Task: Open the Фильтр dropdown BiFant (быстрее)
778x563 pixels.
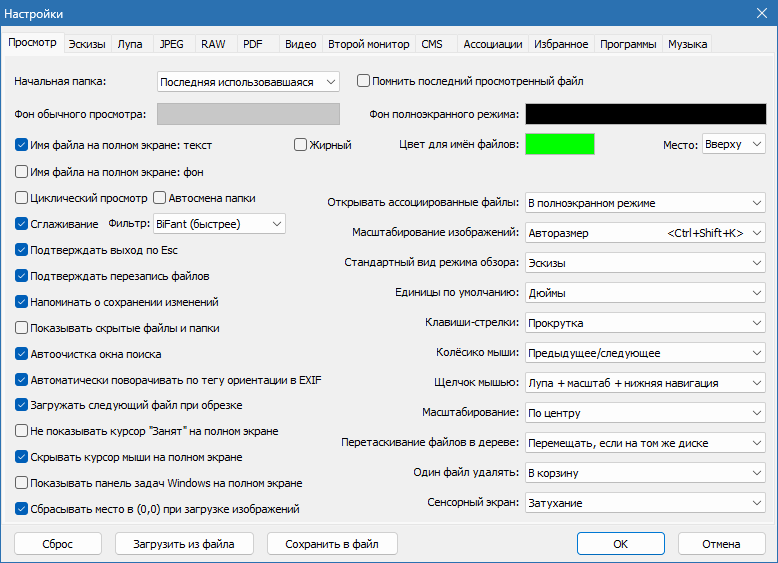Action: pyautogui.click(x=219, y=224)
